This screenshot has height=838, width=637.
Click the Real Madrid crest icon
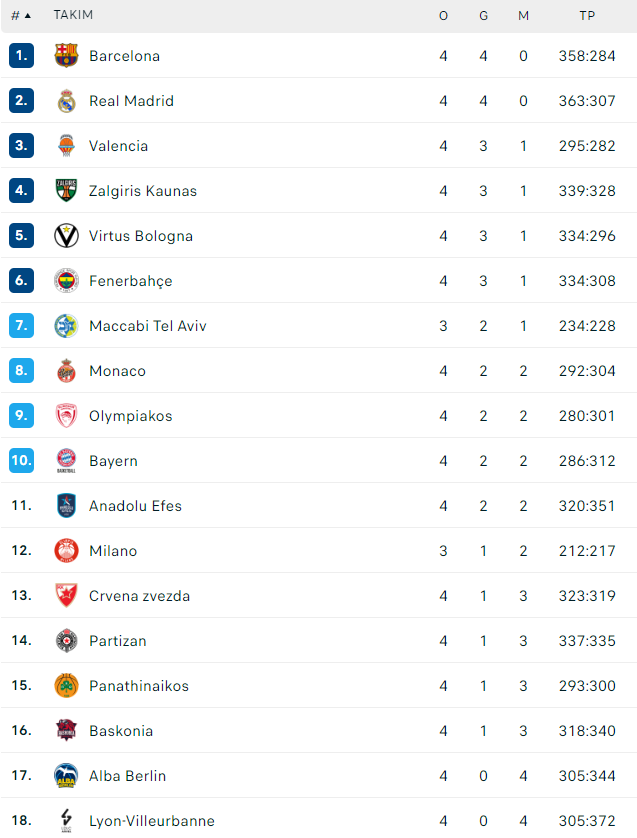click(x=66, y=101)
